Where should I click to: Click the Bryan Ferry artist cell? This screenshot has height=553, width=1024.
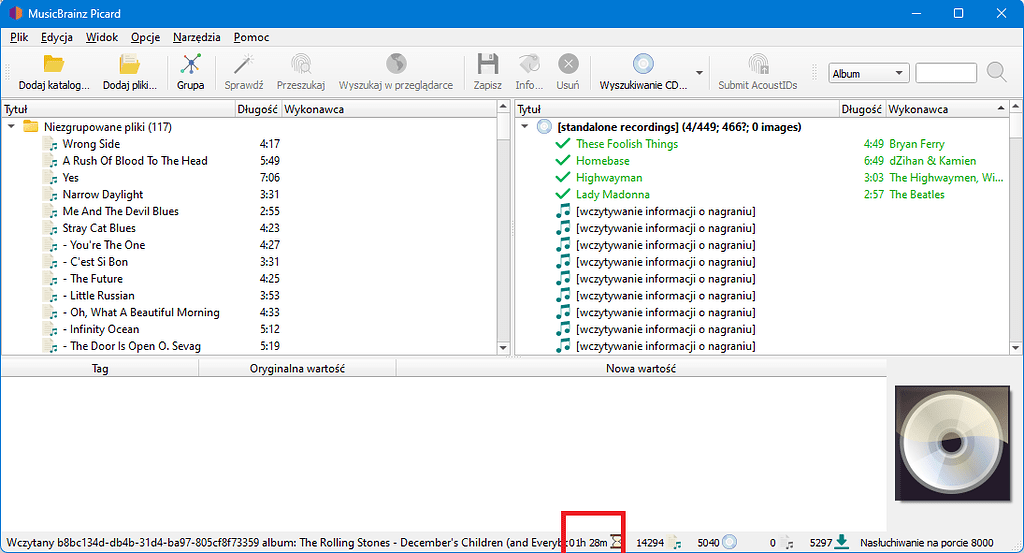(x=917, y=144)
